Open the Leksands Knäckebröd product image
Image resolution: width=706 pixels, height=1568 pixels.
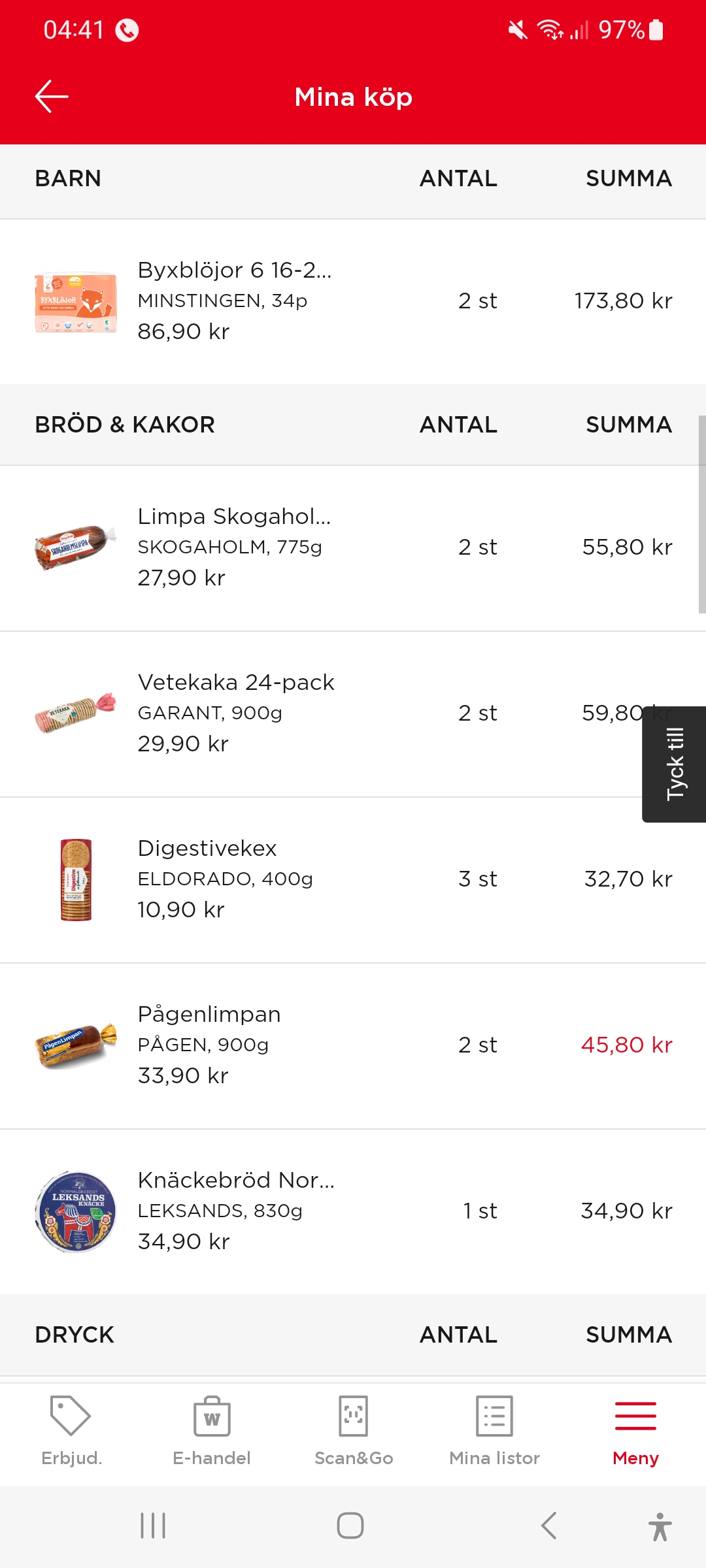click(76, 1211)
